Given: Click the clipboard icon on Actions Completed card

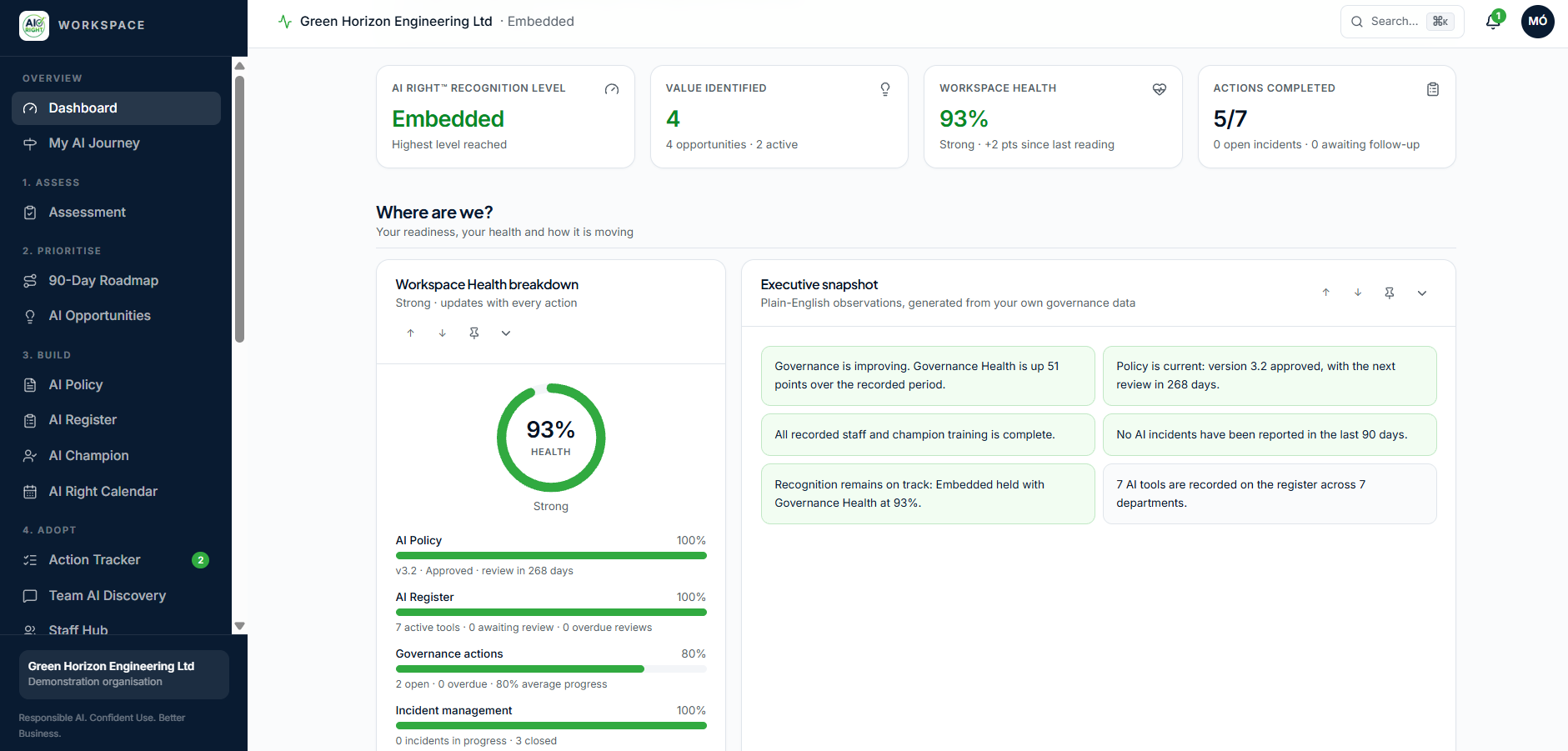Looking at the screenshot, I should (1433, 89).
